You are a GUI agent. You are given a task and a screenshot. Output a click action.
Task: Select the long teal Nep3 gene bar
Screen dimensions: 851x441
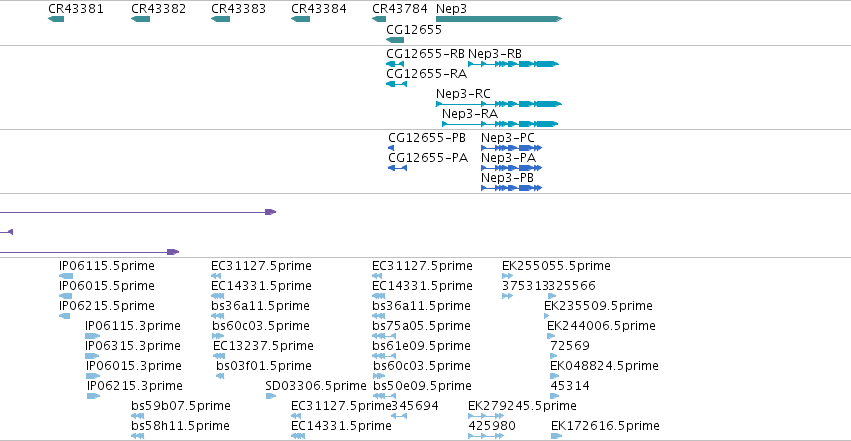point(499,19)
